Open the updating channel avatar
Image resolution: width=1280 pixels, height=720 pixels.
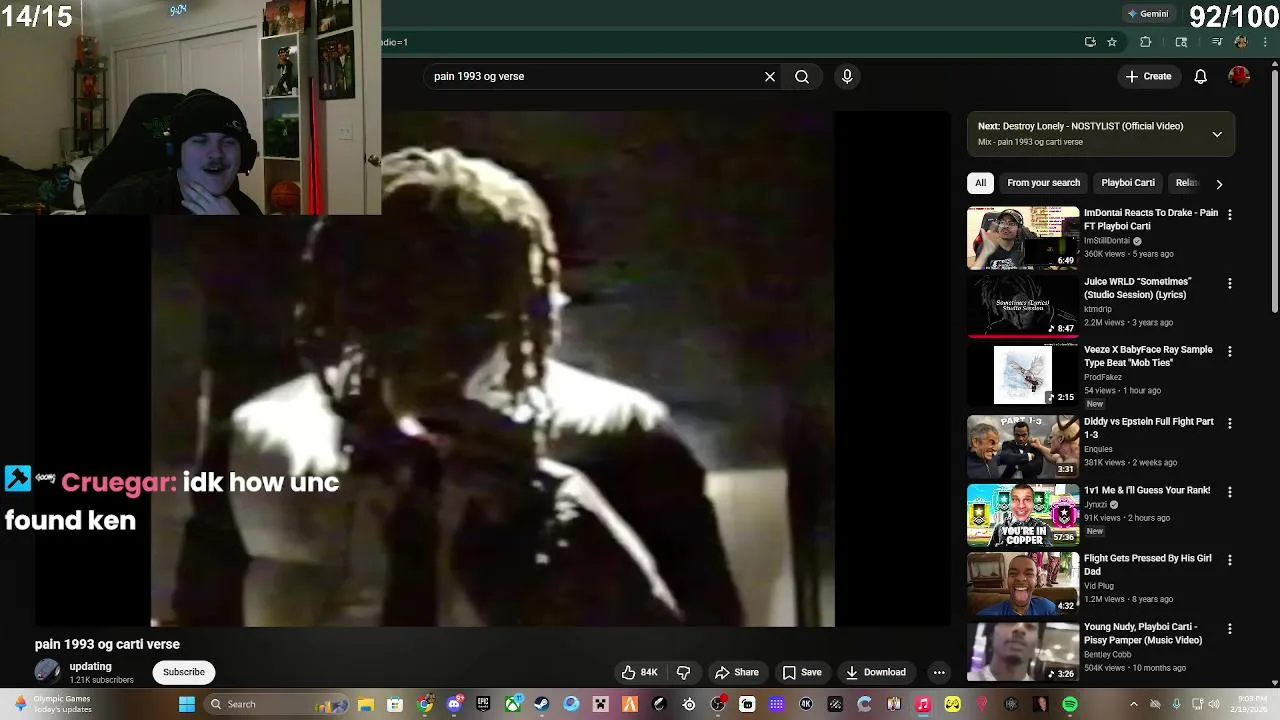(47, 672)
